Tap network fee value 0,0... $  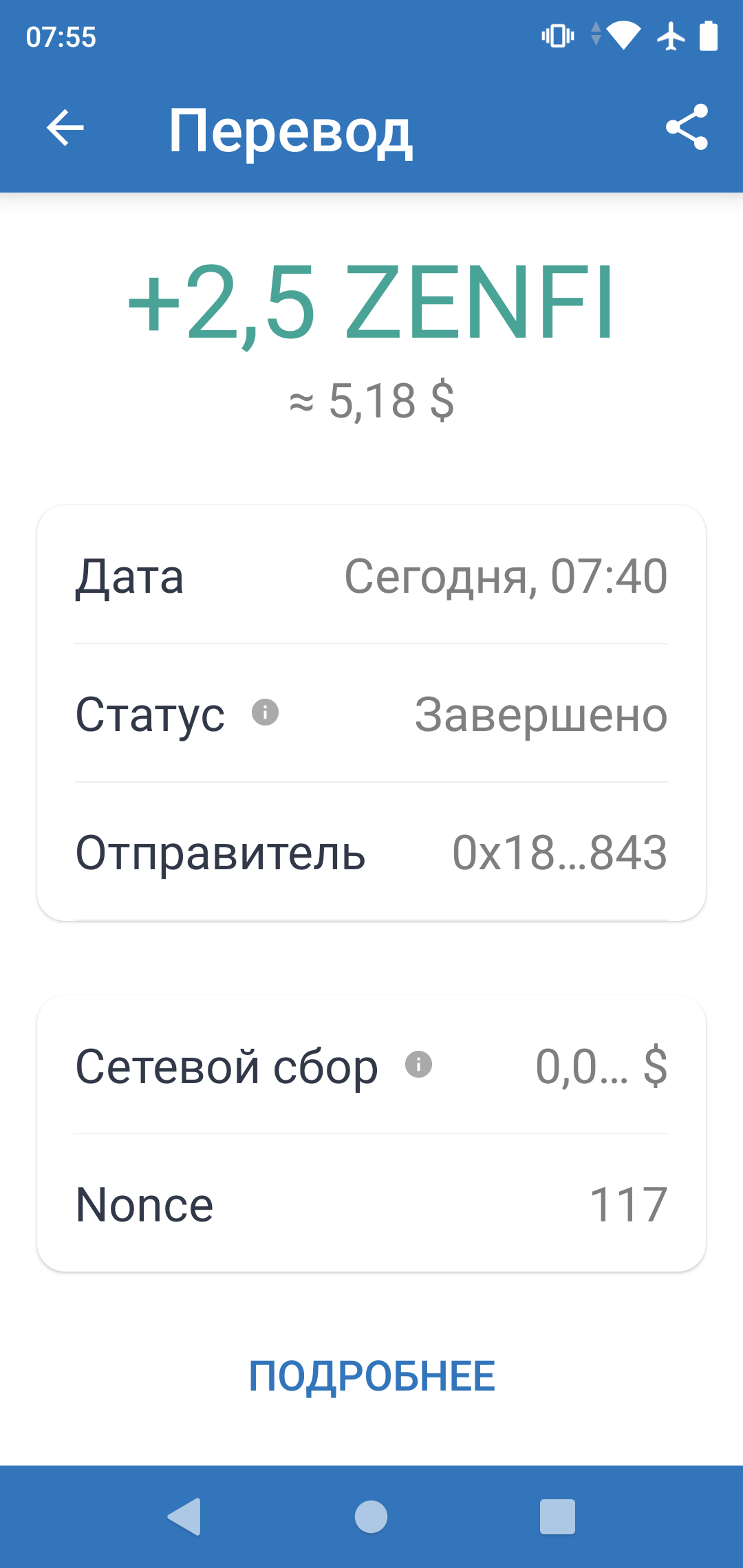point(601,1067)
